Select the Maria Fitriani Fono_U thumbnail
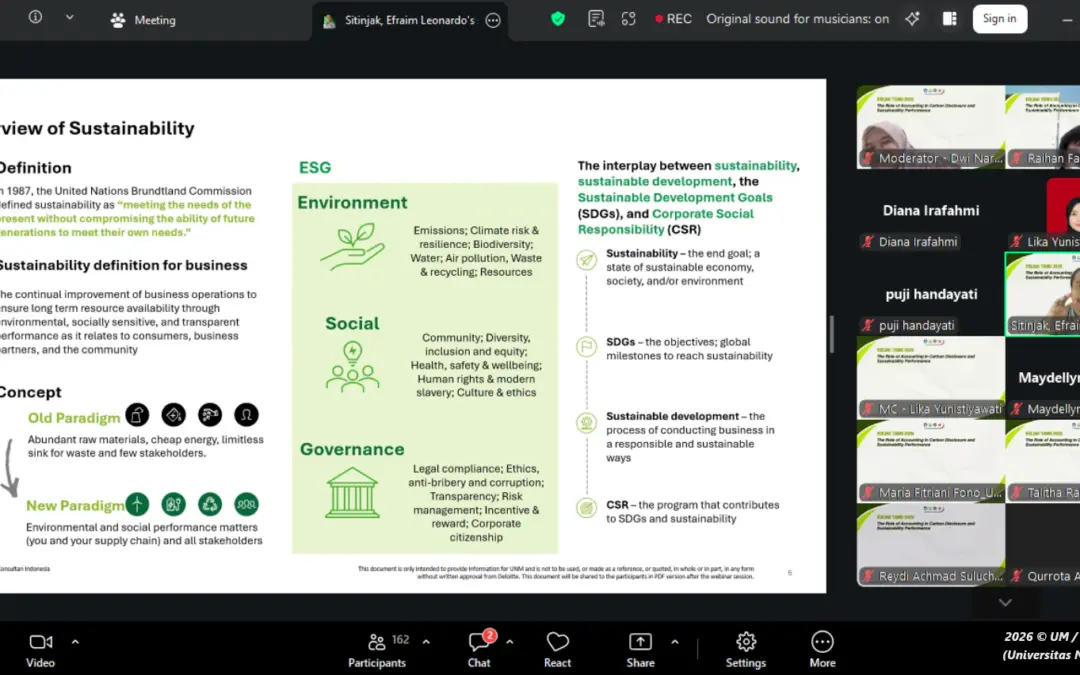 pyautogui.click(x=931, y=461)
